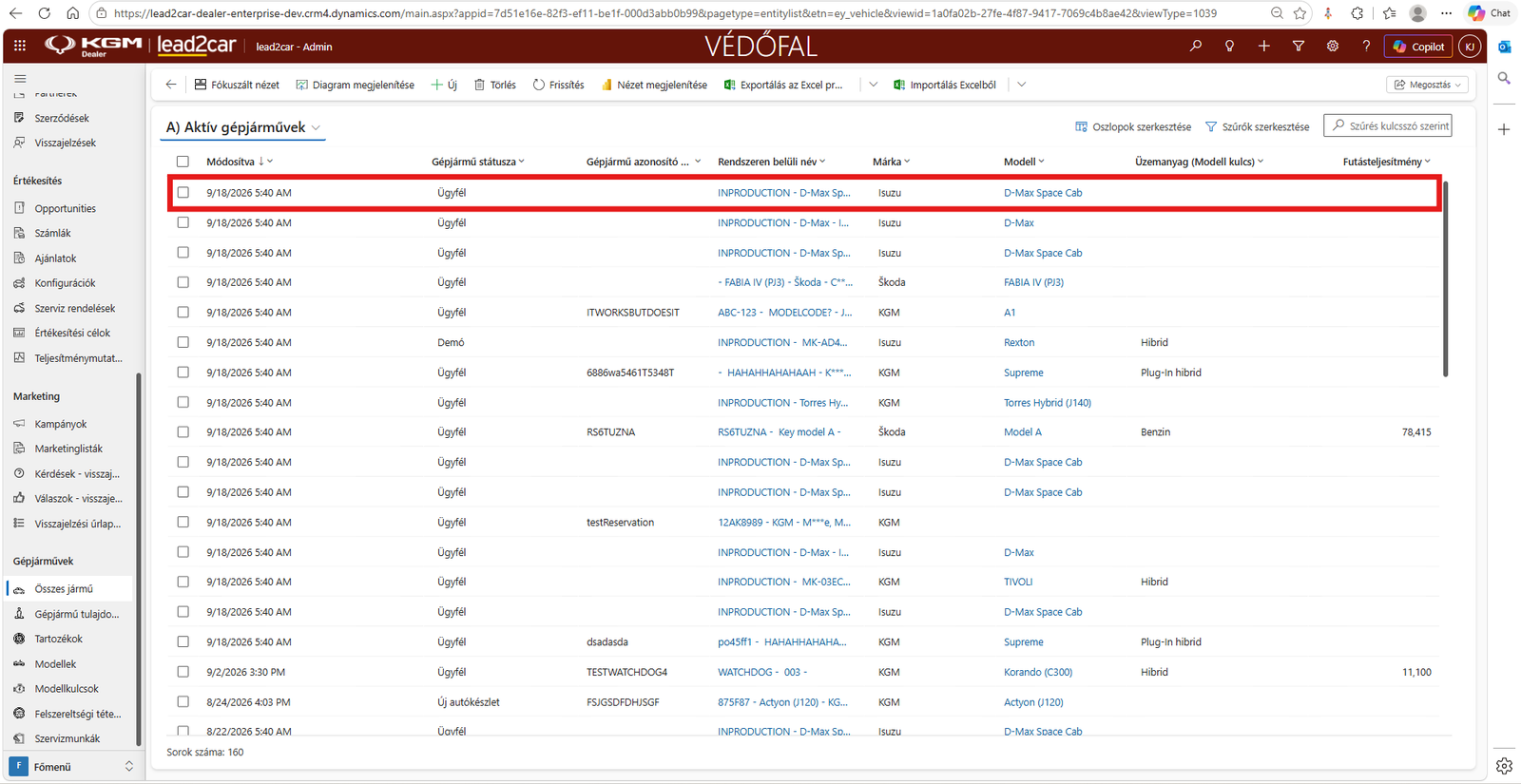Open the settings gear in the header
Image resolution: width=1521 pixels, height=784 pixels.
tap(1332, 46)
